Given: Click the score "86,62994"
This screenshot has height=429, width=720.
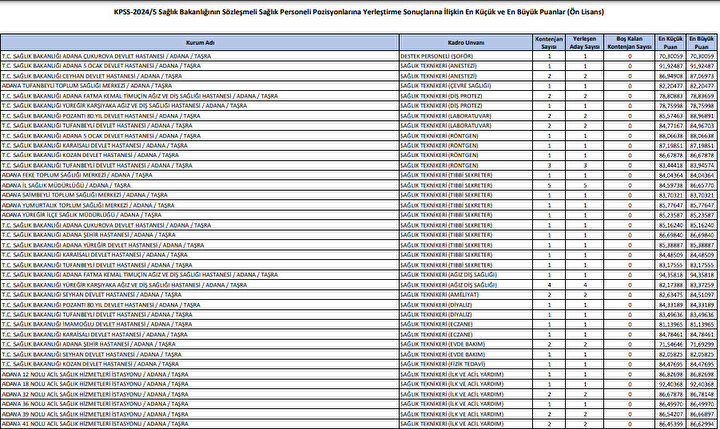Looking at the screenshot, I should pyautogui.click(x=701, y=424).
